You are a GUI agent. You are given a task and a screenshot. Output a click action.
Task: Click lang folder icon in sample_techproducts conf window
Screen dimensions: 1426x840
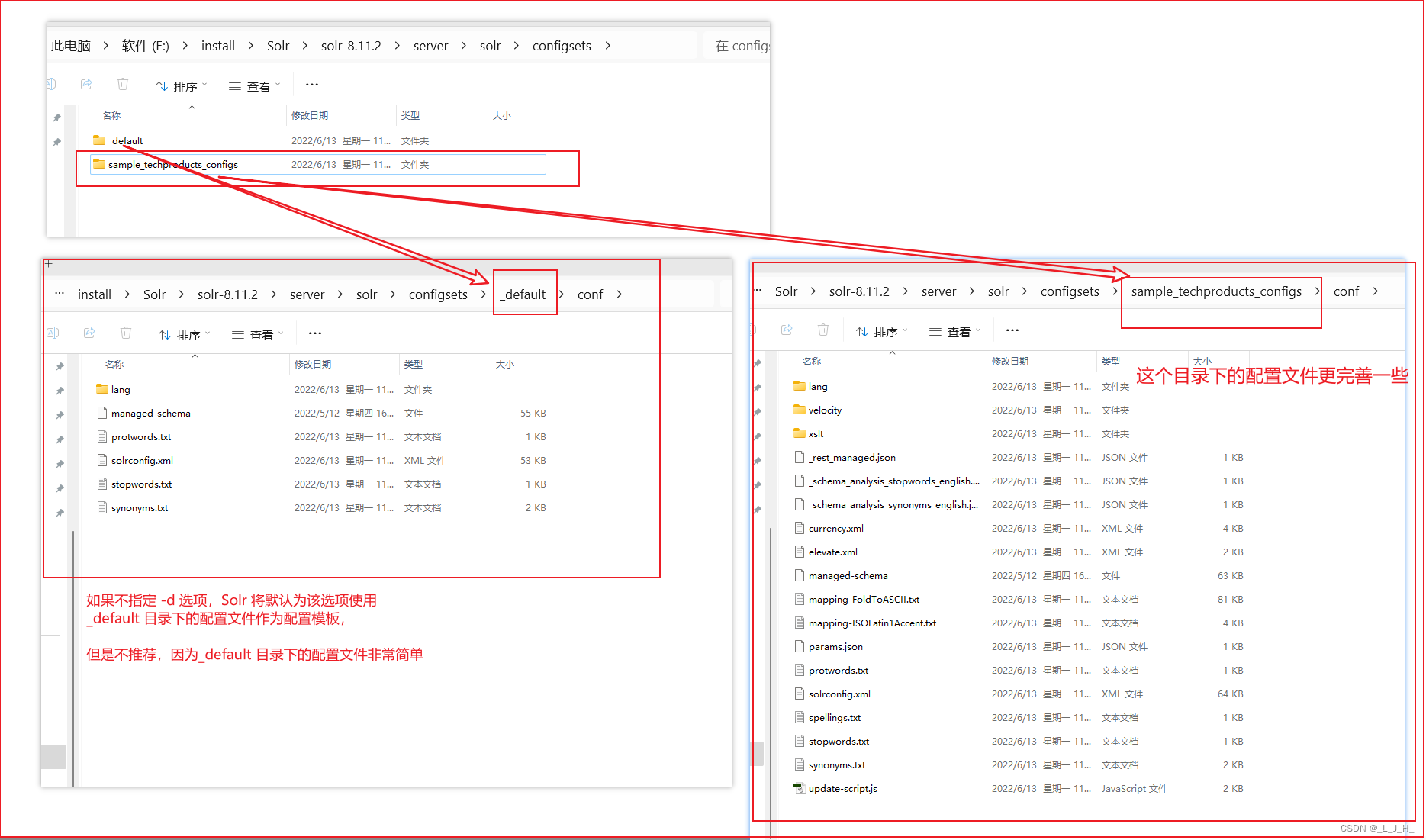click(800, 386)
